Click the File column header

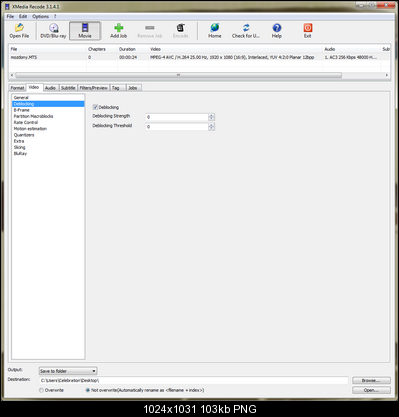48,49
